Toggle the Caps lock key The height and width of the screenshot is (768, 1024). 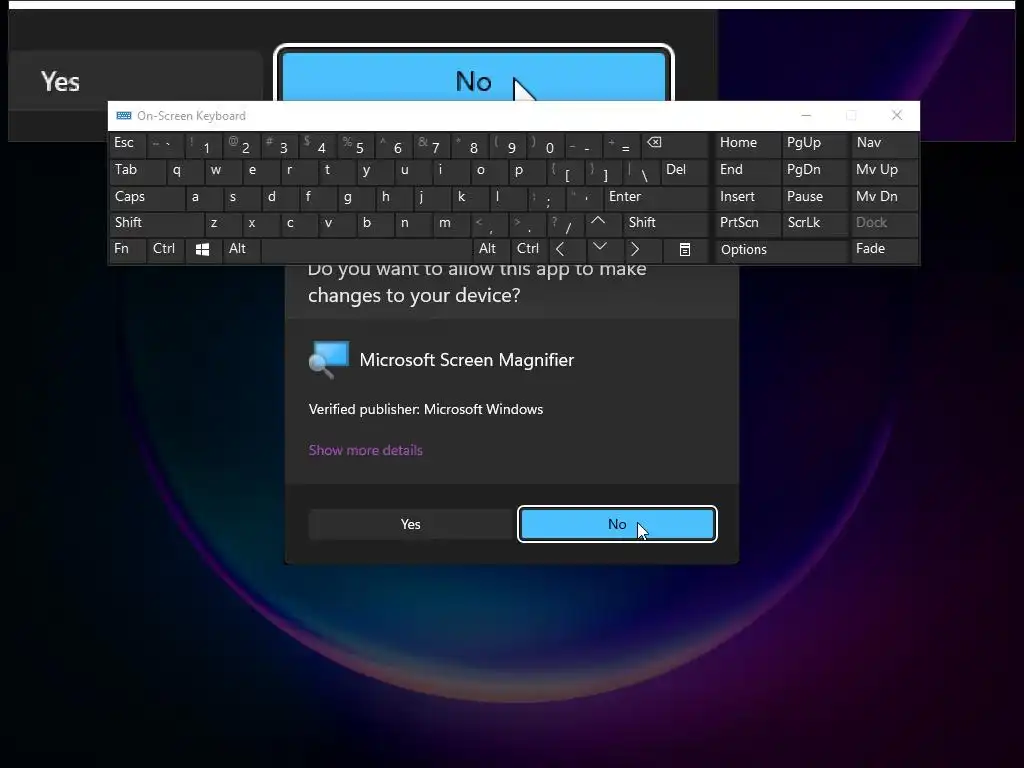[146, 197]
